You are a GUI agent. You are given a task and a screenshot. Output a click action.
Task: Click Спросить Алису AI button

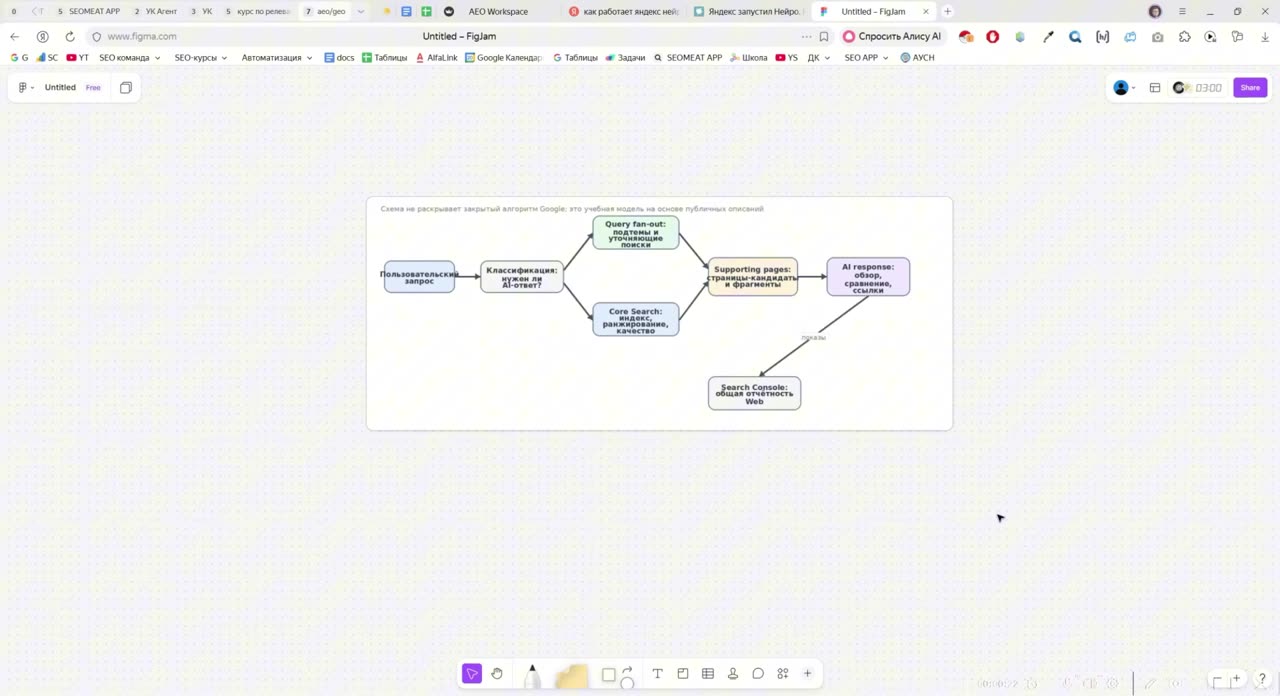[892, 37]
